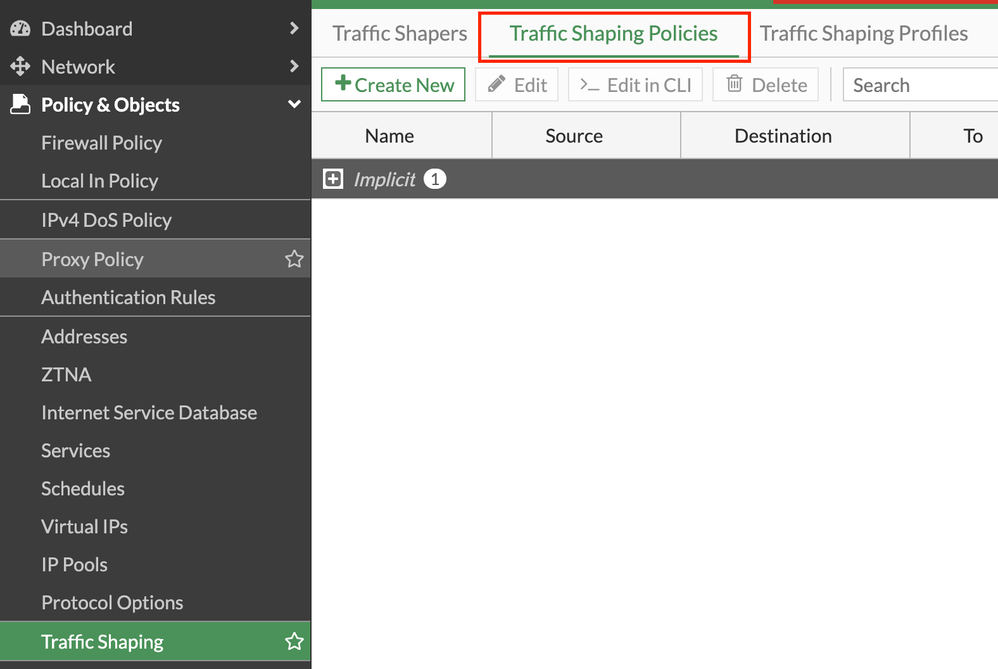998x669 pixels.
Task: Toggle favorite star on Traffic Shaping
Action: [x=294, y=642]
